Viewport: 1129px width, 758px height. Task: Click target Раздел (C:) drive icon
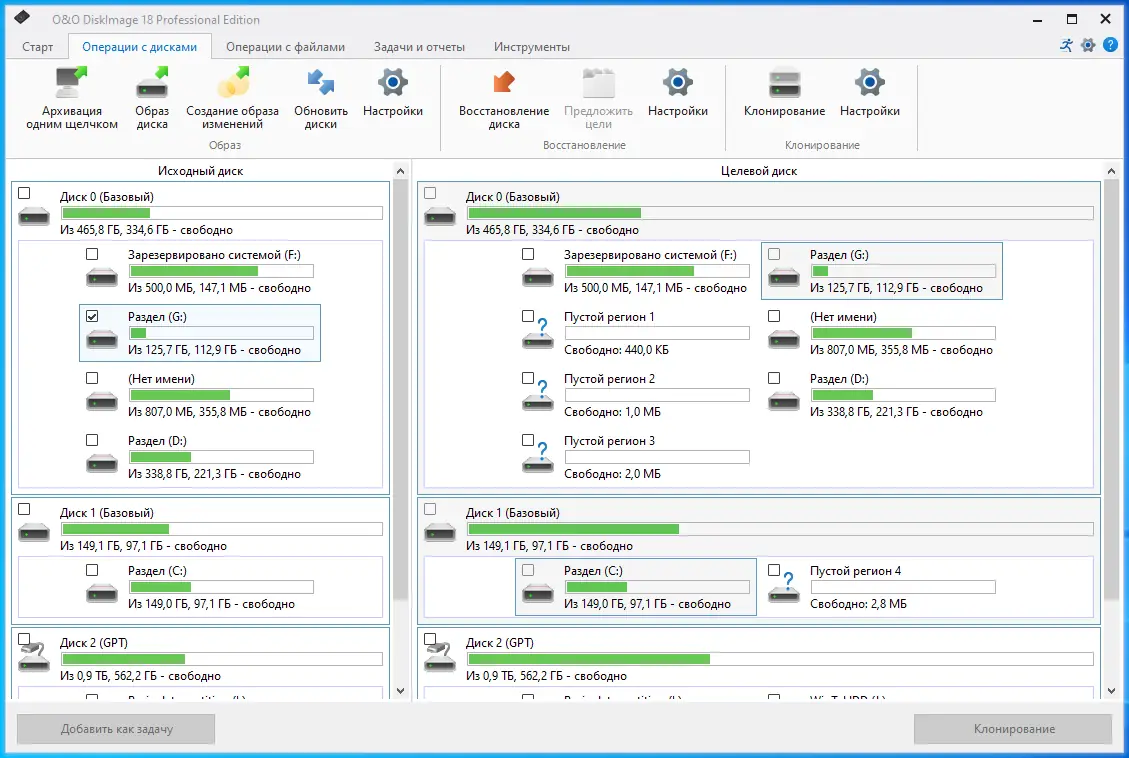click(x=538, y=593)
